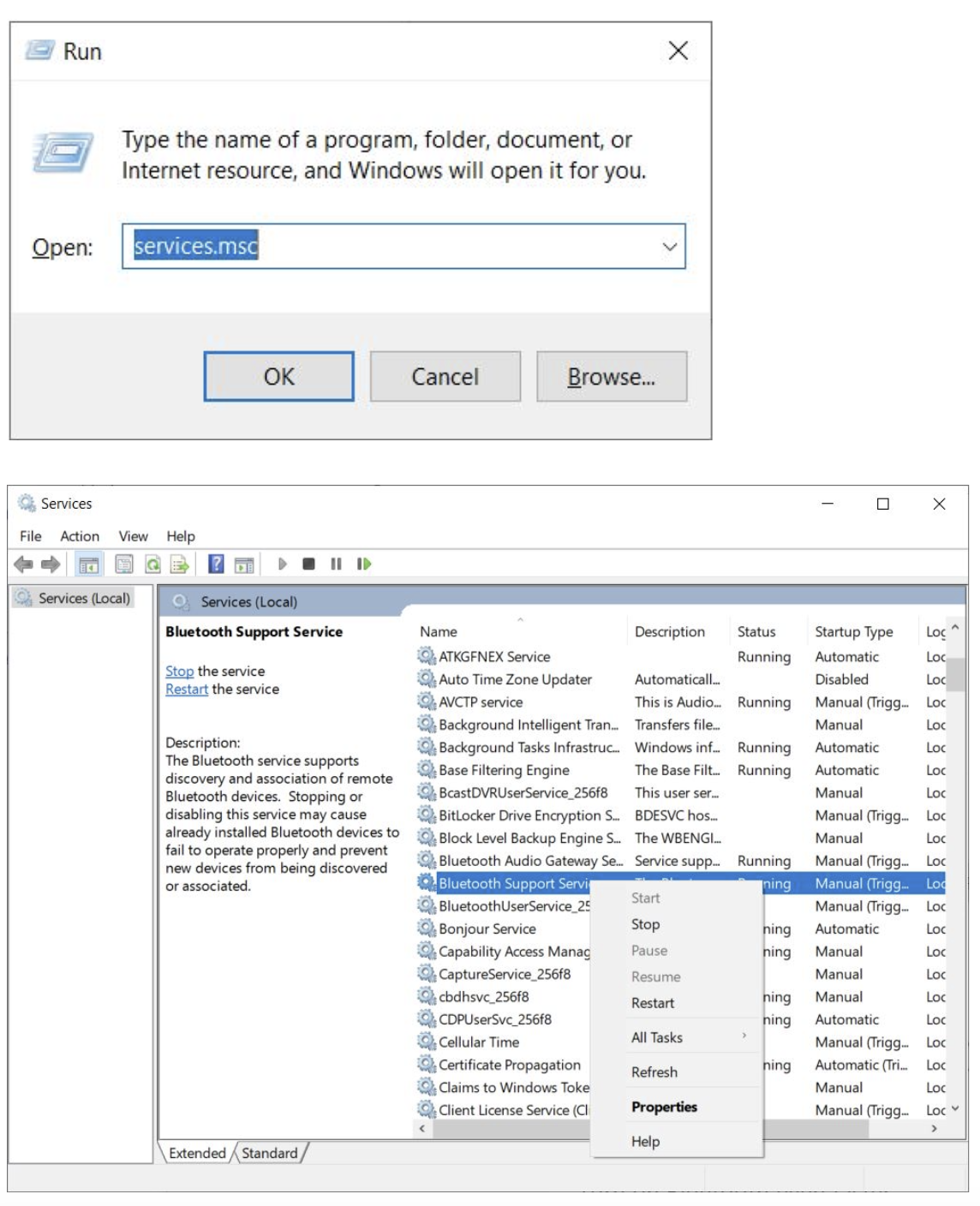This screenshot has height=1206, width=980.
Task: Switch to the Standard tab
Action: click(x=270, y=1153)
